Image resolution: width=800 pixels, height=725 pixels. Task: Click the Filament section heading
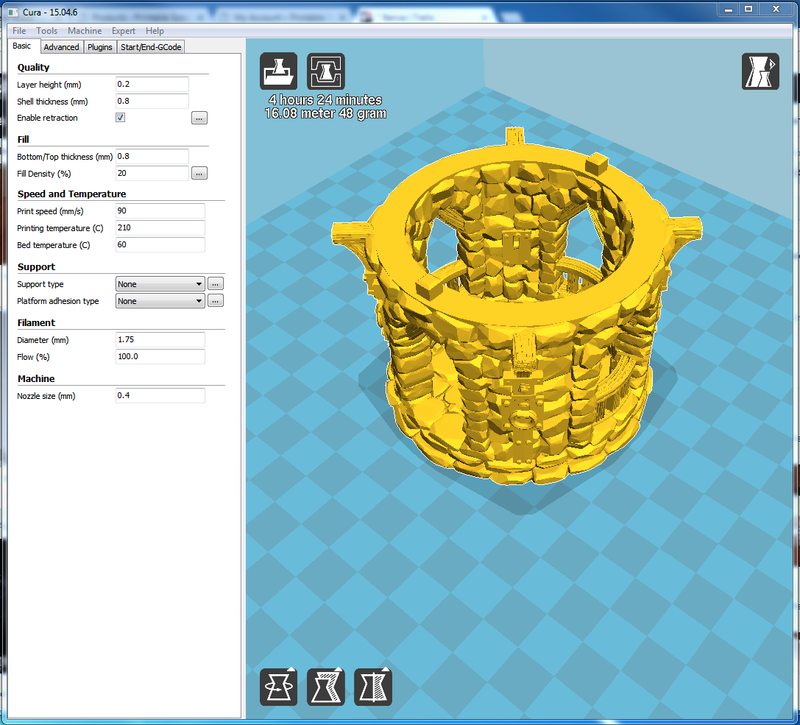coord(36,322)
